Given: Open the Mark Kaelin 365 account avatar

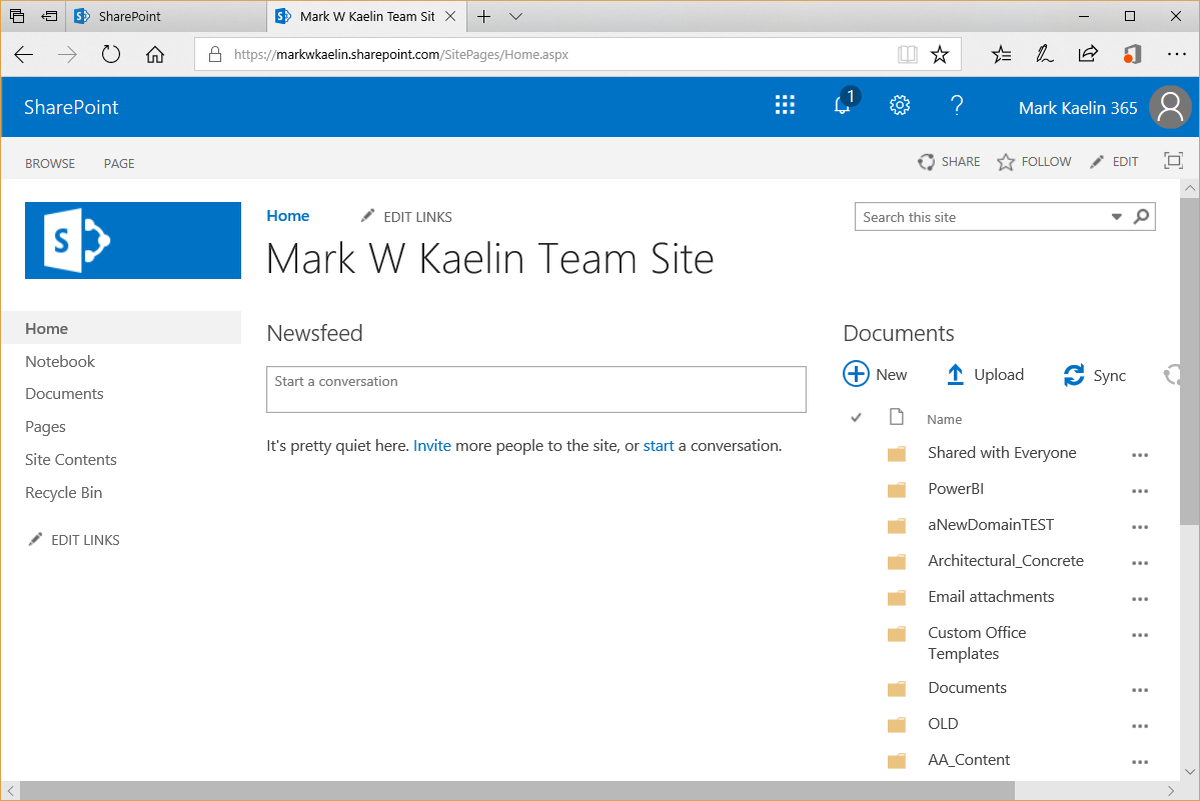Looking at the screenshot, I should [x=1170, y=107].
